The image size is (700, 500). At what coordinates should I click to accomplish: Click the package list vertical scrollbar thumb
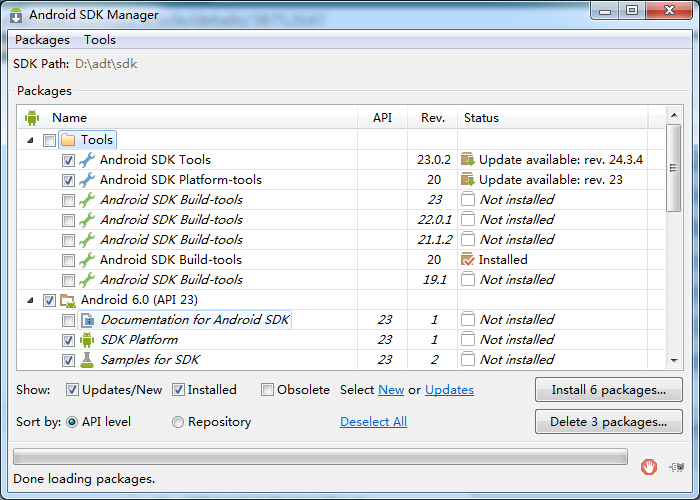pyautogui.click(x=674, y=168)
